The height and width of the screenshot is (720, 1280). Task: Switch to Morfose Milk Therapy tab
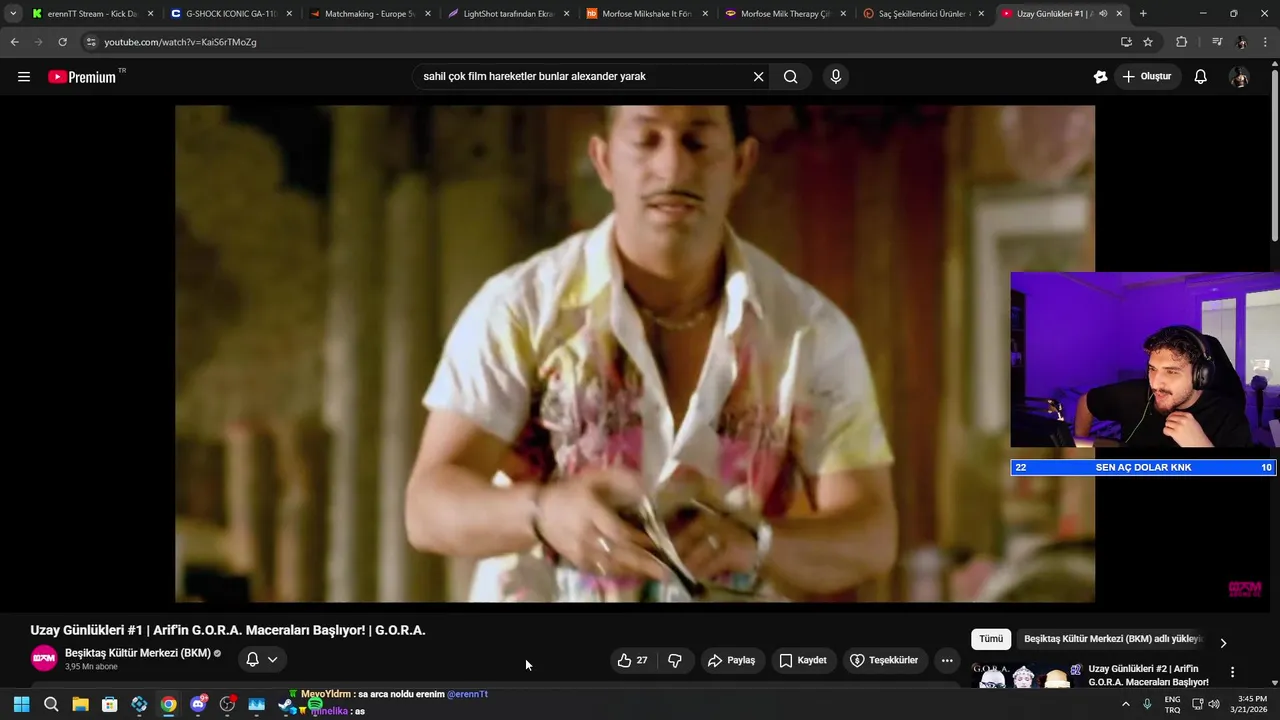tap(785, 14)
